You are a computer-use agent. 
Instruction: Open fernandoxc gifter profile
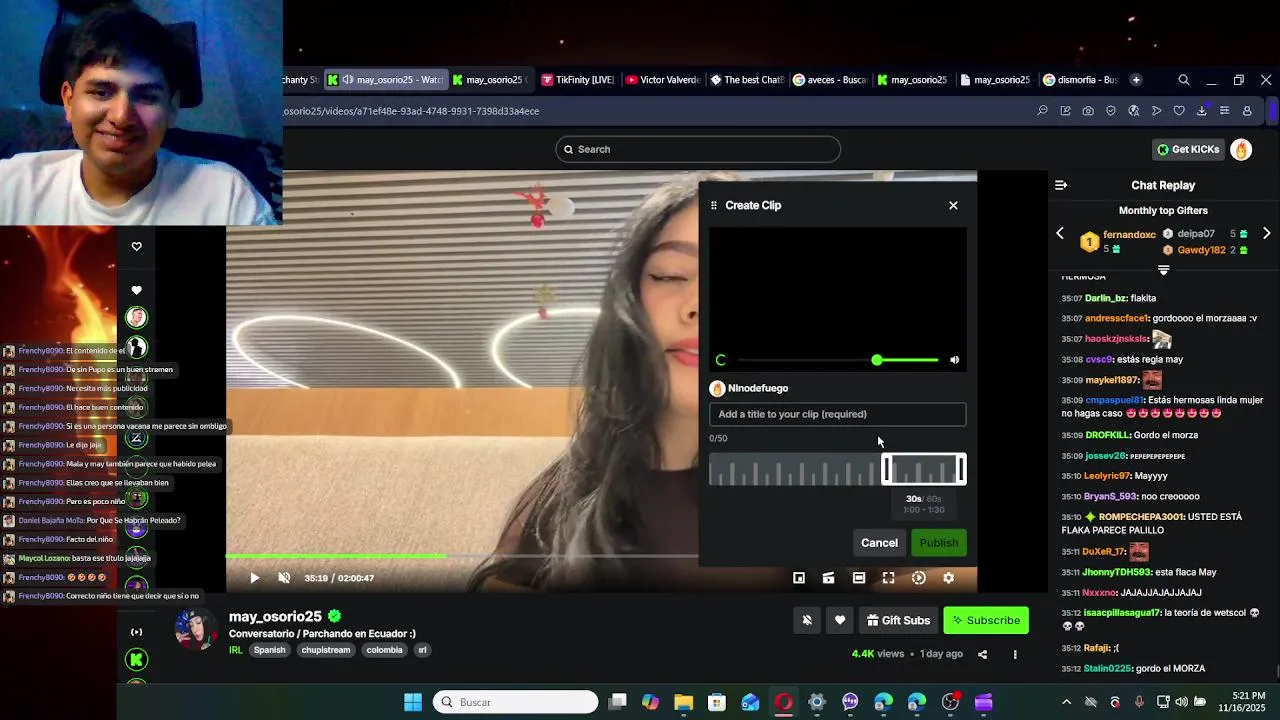click(1129, 235)
